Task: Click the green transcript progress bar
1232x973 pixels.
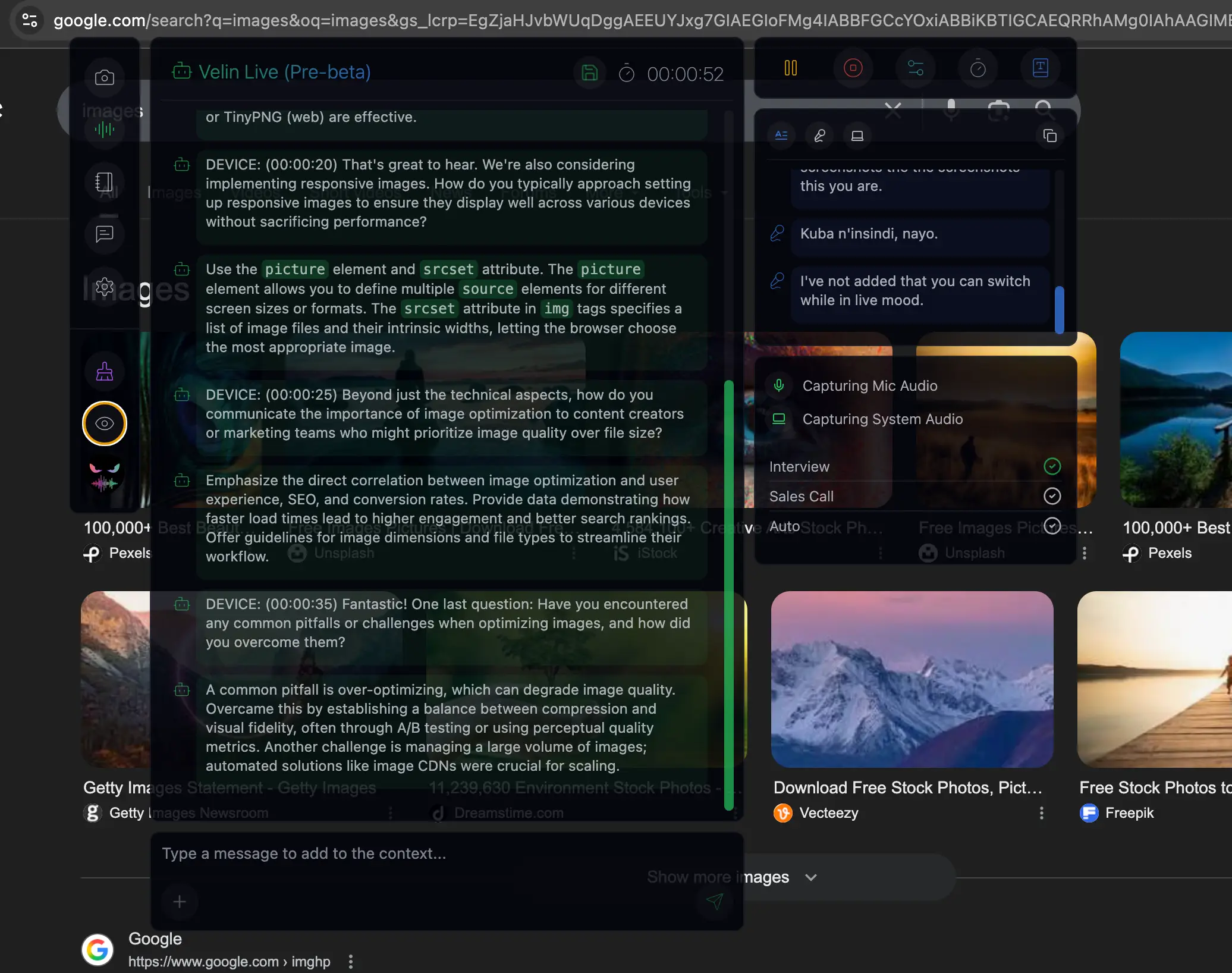Action: point(728,595)
